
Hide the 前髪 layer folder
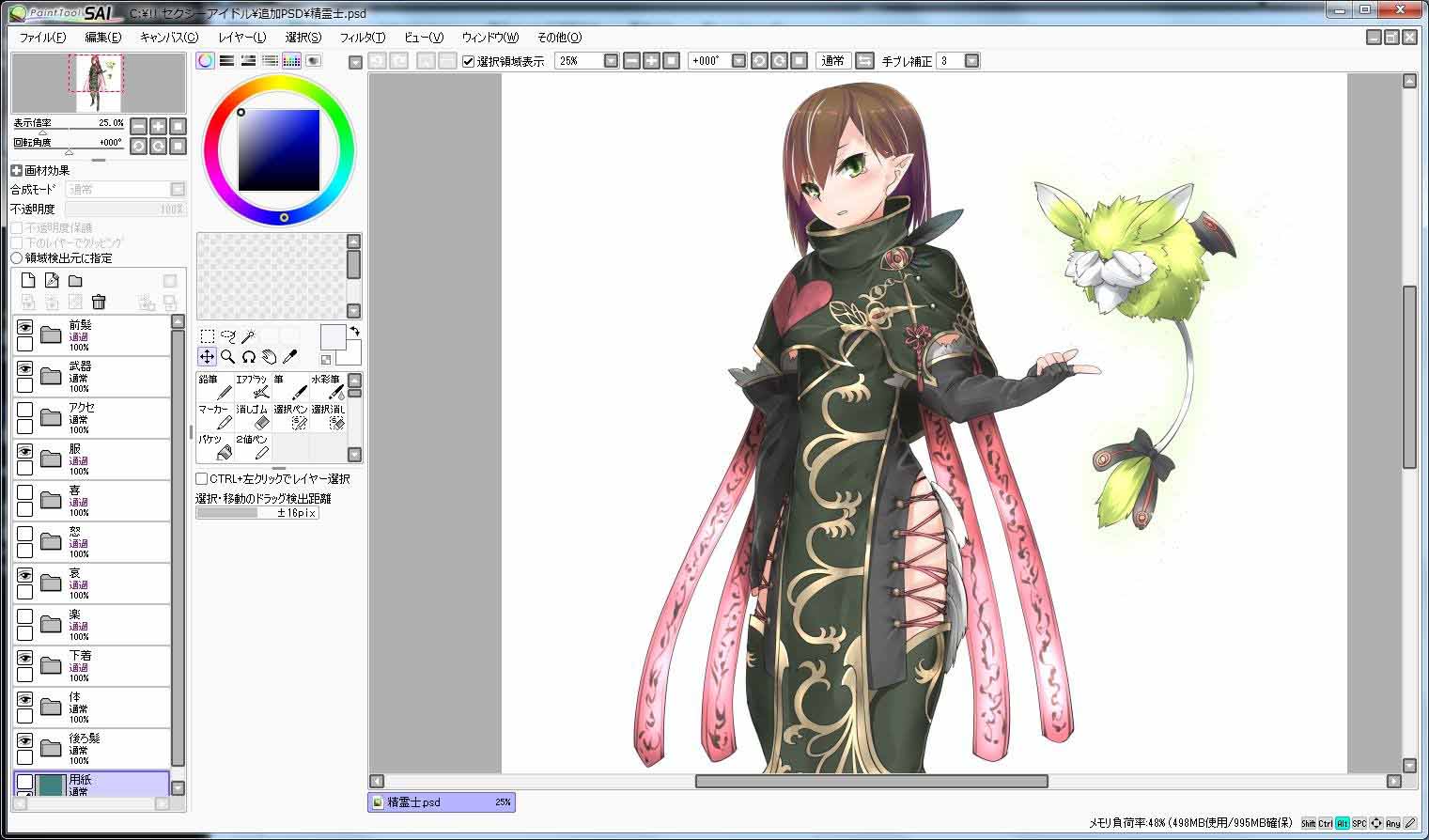coord(25,327)
